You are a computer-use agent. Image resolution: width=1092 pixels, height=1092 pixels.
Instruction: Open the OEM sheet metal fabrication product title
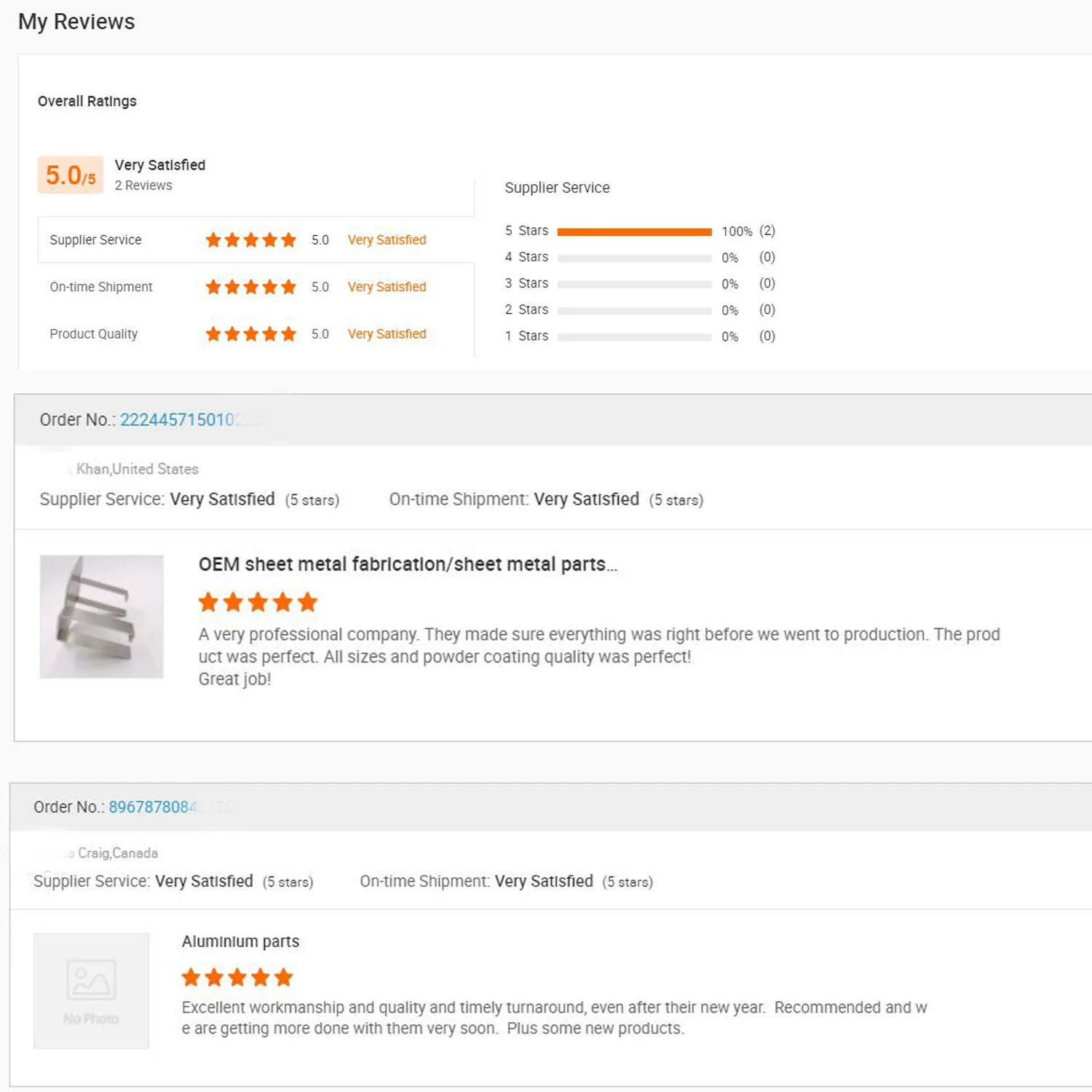pyautogui.click(x=408, y=564)
